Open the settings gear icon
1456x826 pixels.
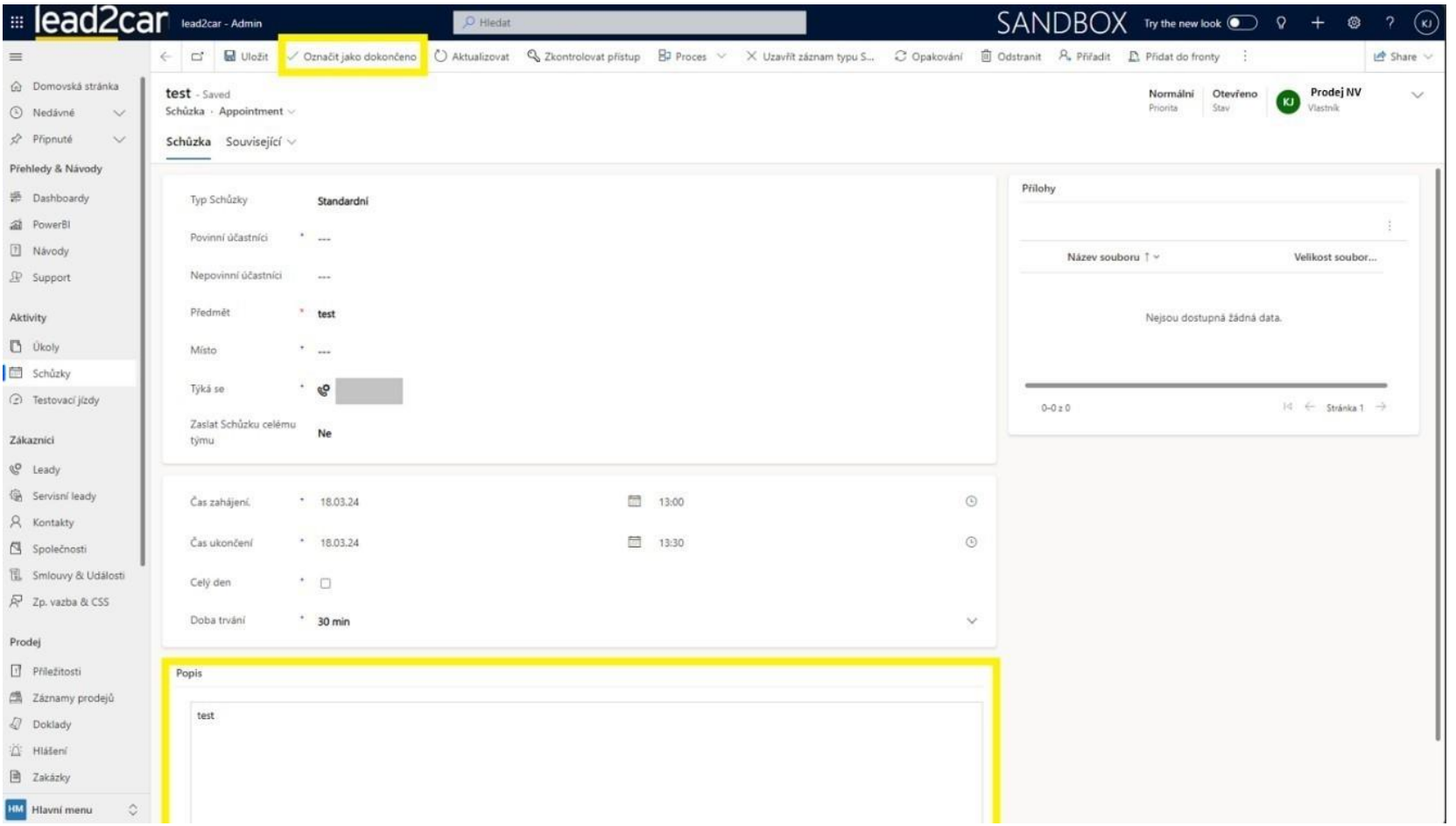point(1354,23)
